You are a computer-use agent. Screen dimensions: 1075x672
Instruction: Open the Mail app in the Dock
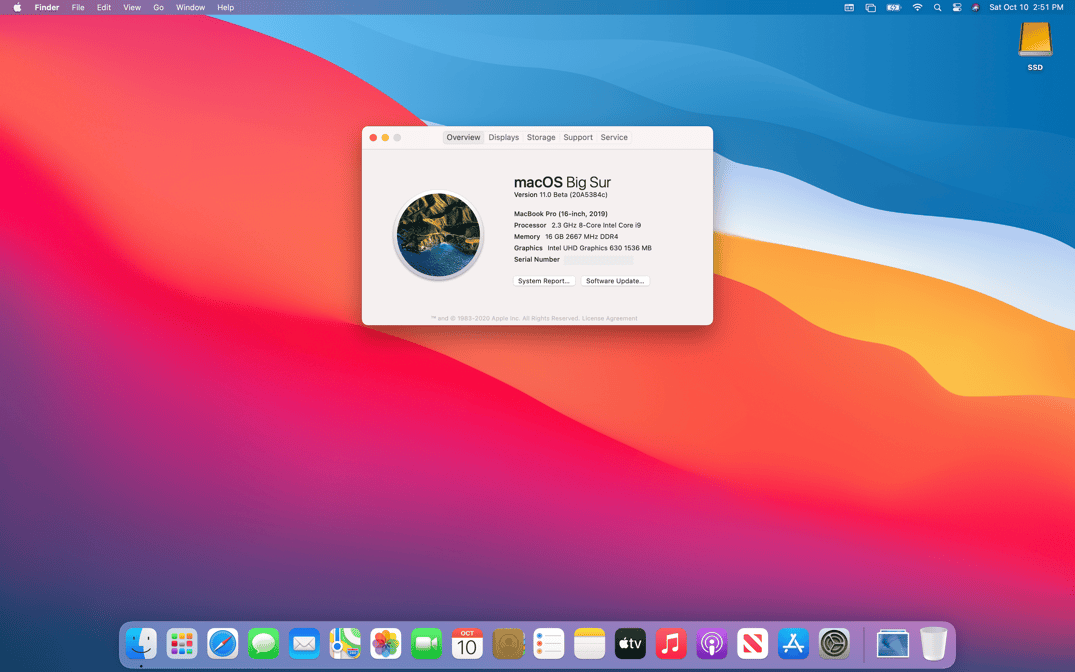click(x=304, y=644)
